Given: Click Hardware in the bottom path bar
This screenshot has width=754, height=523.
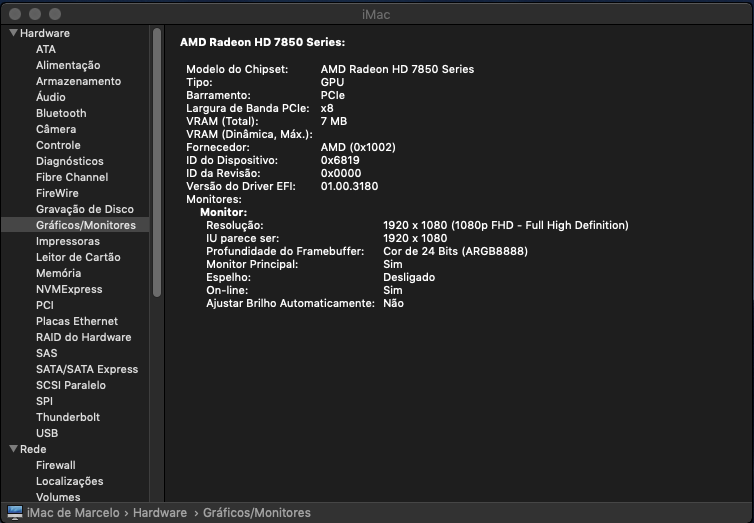Looking at the screenshot, I should click(160, 513).
